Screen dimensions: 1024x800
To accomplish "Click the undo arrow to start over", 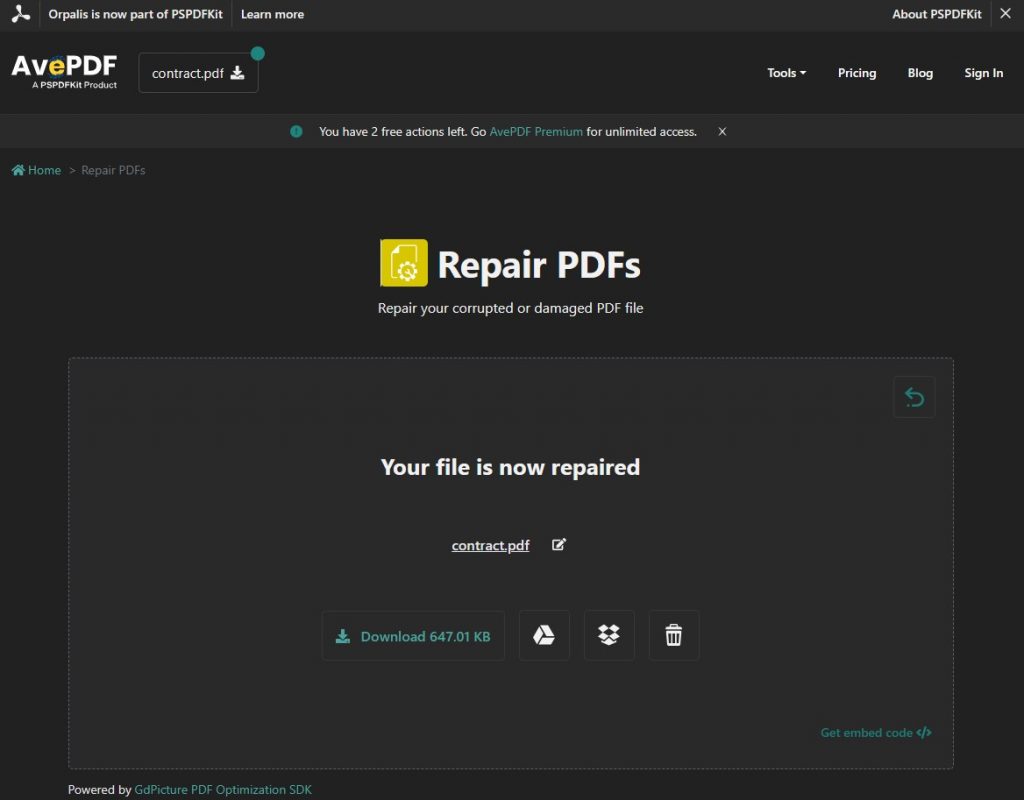I will [x=913, y=396].
